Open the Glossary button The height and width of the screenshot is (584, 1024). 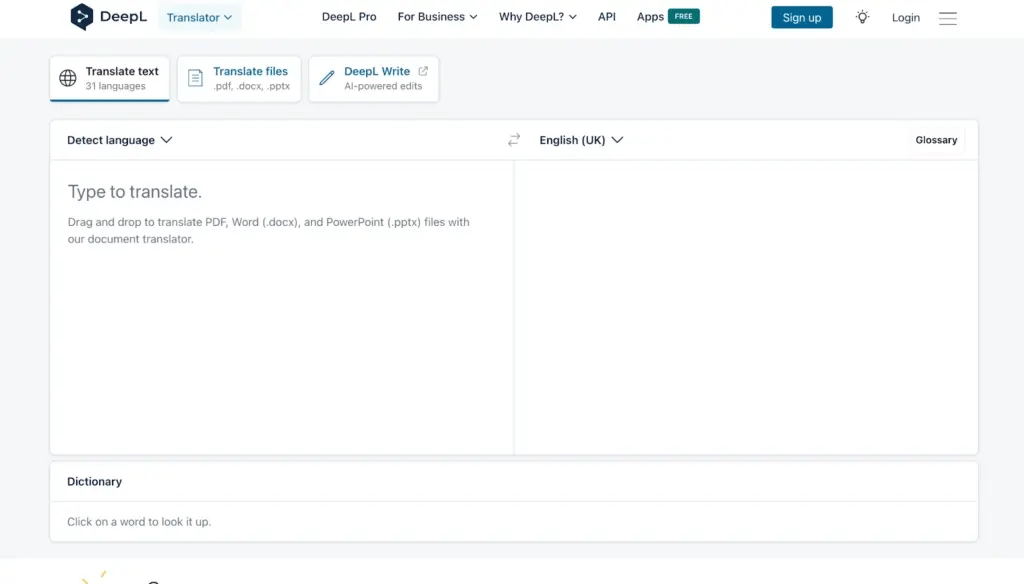click(936, 140)
